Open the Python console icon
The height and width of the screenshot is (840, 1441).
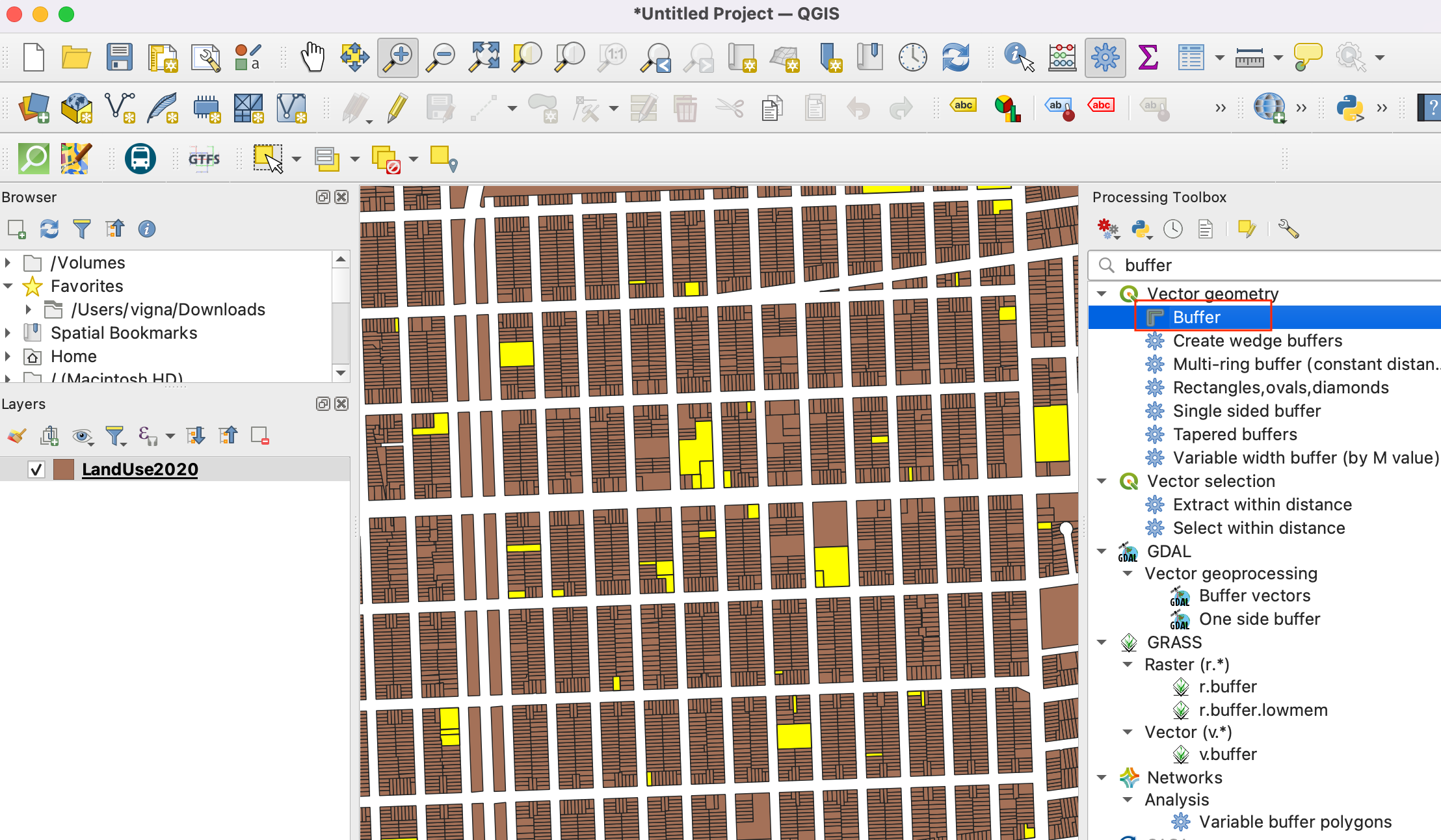pos(1350,108)
